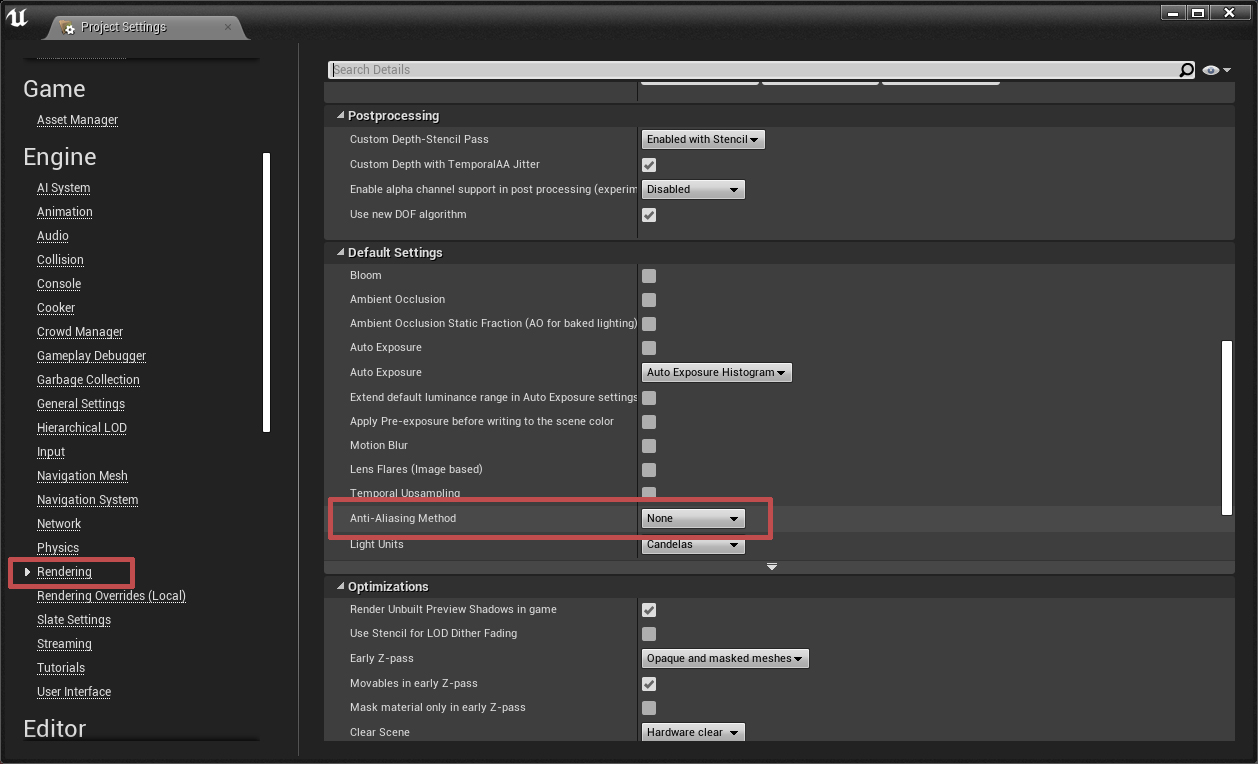The height and width of the screenshot is (764, 1258).
Task: Close the Project Settings tab
Action: [228, 27]
